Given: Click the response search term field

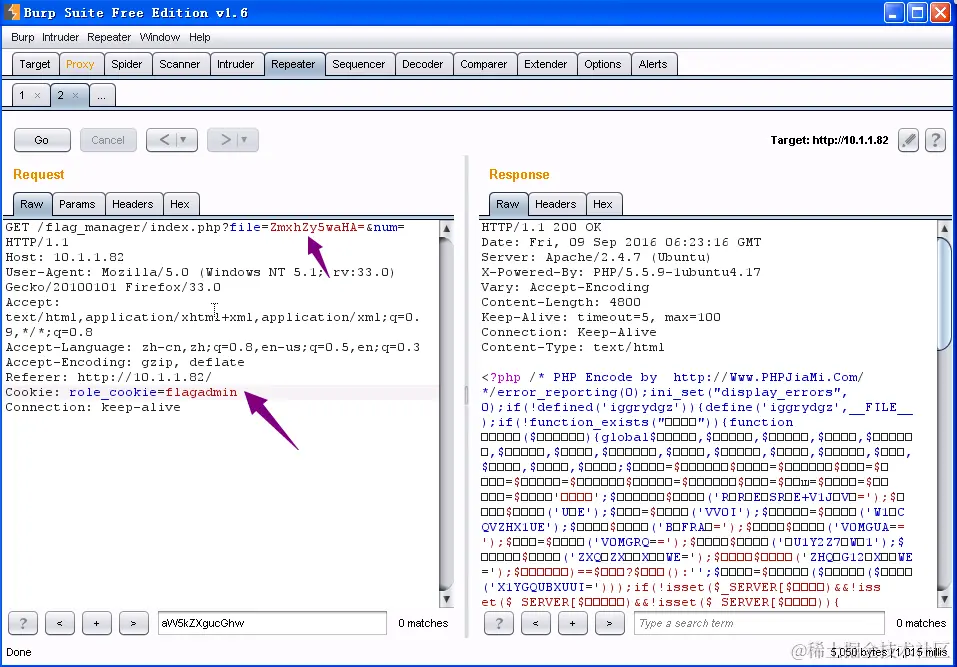Looking at the screenshot, I should pyautogui.click(x=759, y=623).
